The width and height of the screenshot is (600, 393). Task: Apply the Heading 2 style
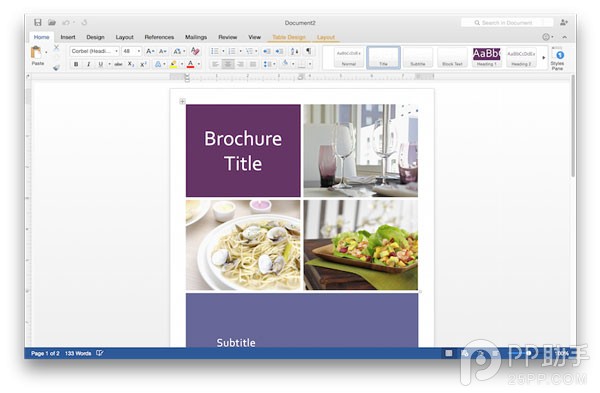click(521, 58)
